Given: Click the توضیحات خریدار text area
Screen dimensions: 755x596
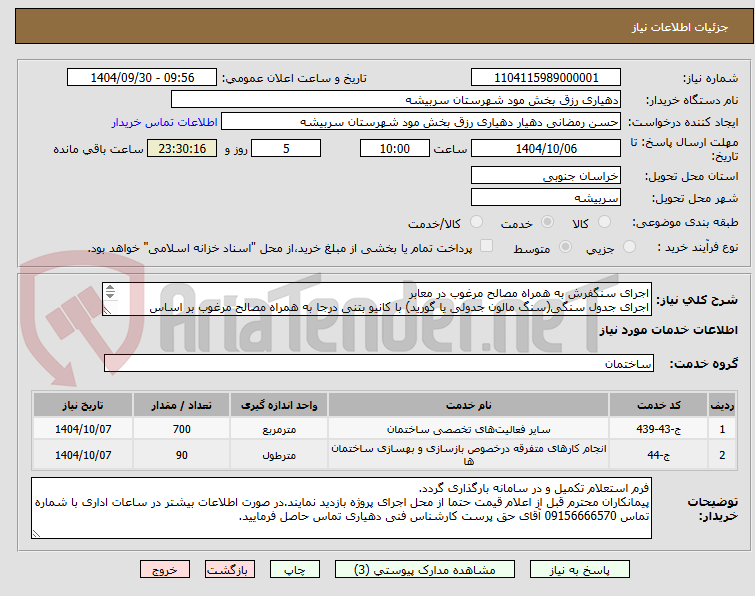Looking at the screenshot, I should (341, 508).
